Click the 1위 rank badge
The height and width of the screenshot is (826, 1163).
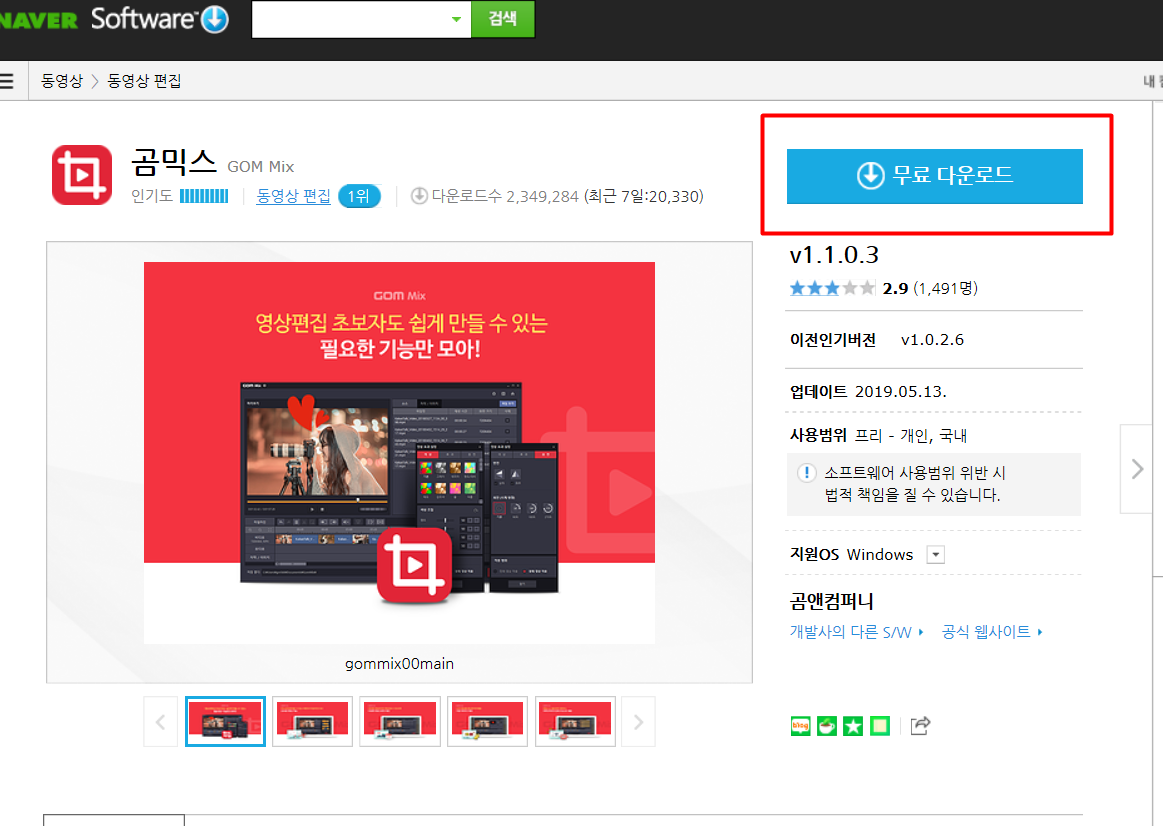[x=359, y=196]
